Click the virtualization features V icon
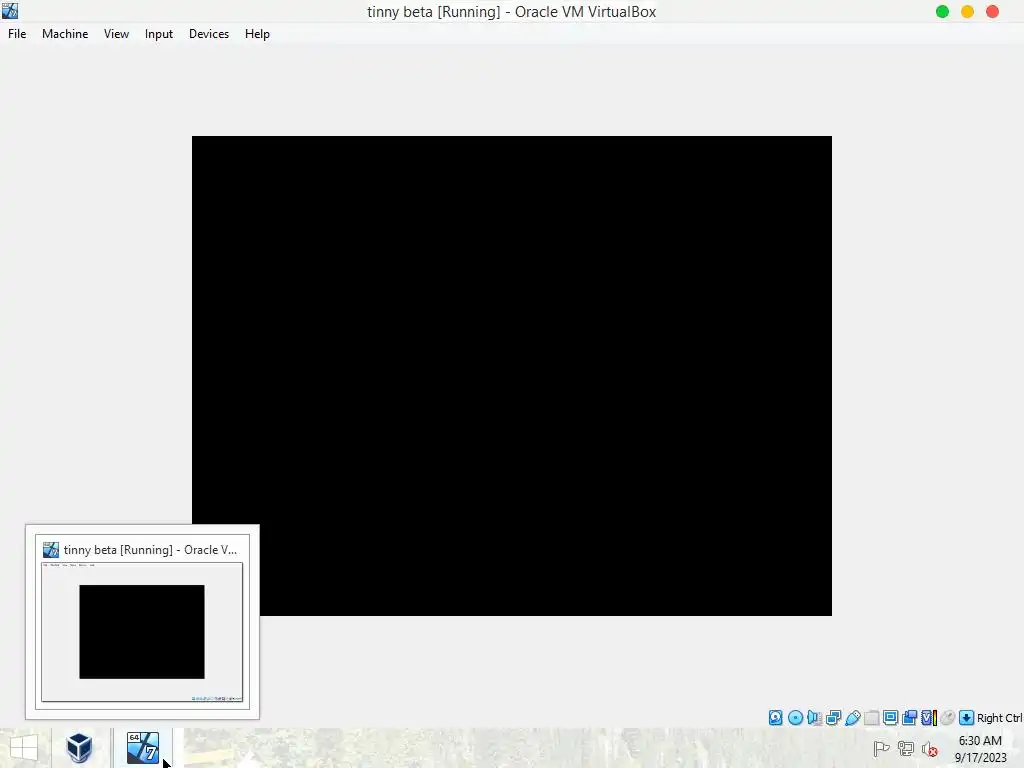The width and height of the screenshot is (1024, 768). point(929,718)
